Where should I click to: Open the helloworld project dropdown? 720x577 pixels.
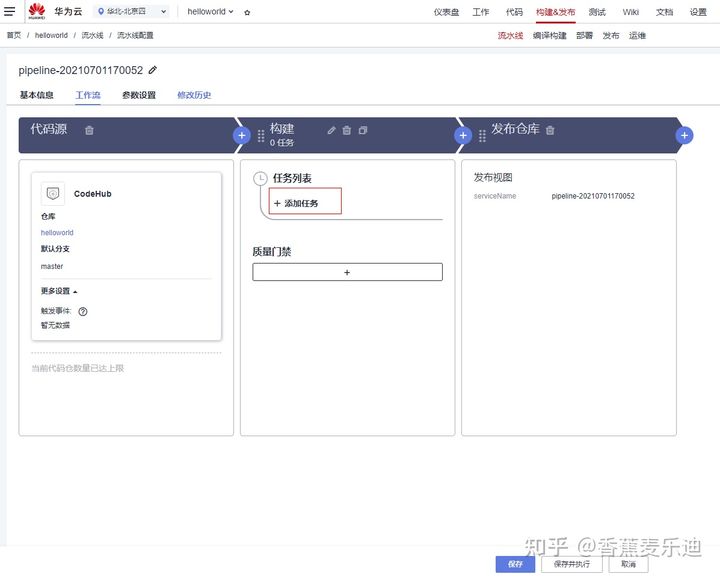[210, 11]
